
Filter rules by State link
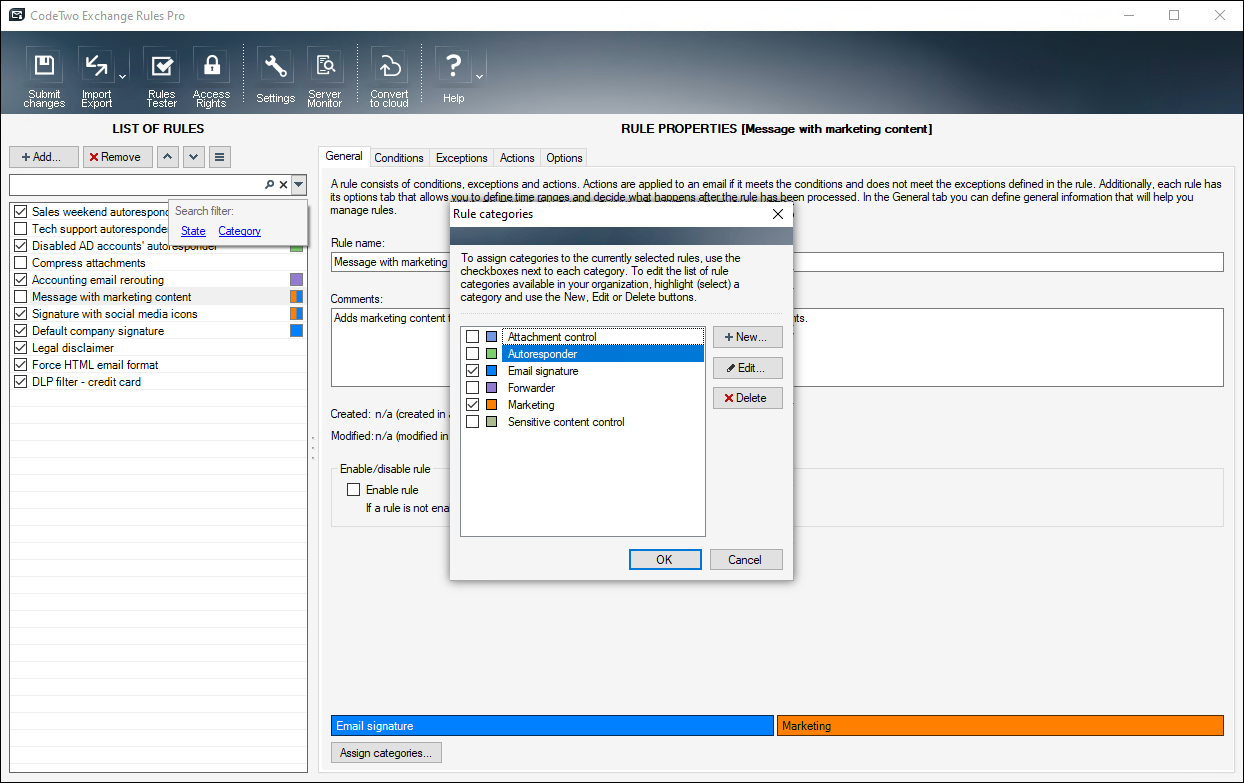pos(193,231)
